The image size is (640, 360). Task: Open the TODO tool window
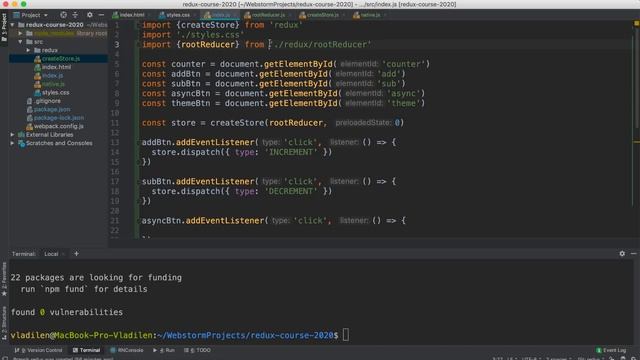[198, 350]
